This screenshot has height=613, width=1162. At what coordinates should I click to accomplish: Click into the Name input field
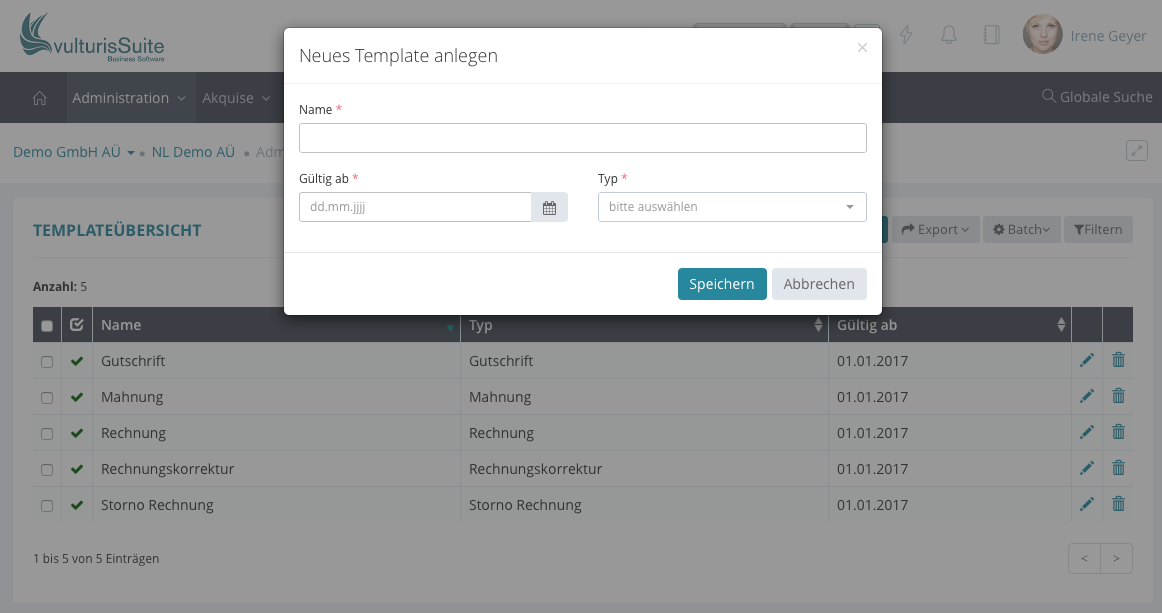coord(582,138)
